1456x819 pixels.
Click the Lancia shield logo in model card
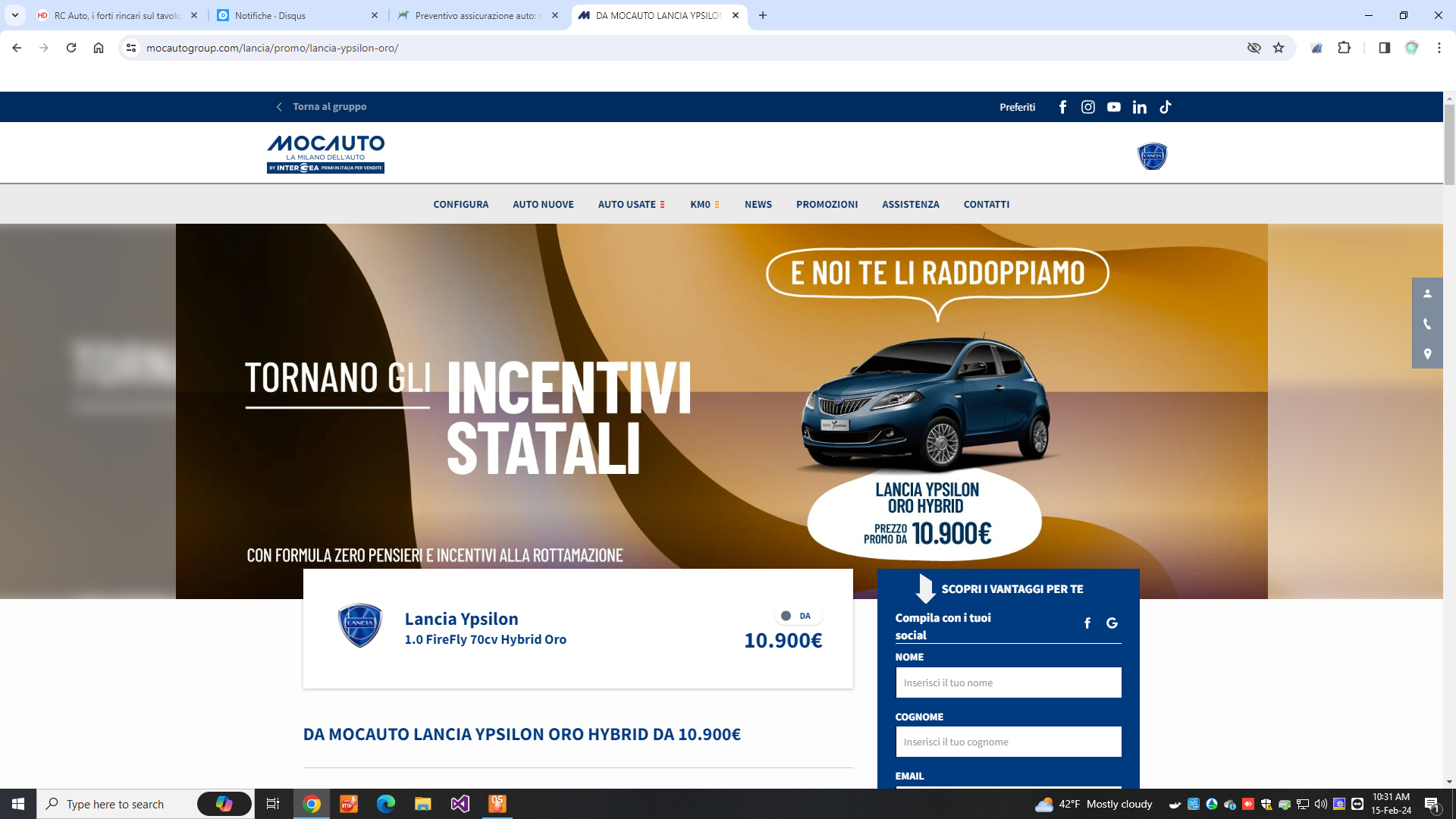point(360,626)
